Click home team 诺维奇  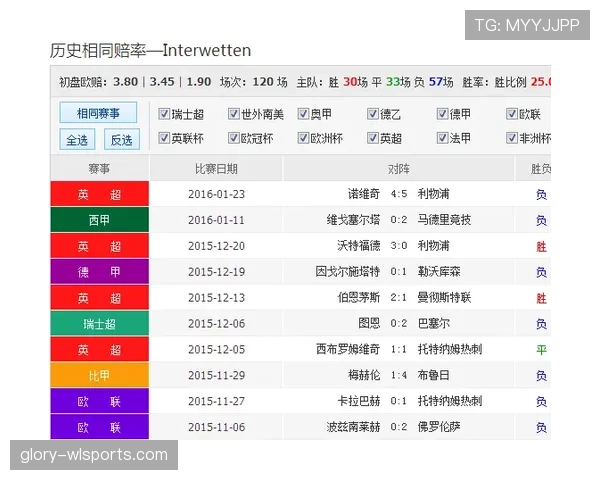pyautogui.click(x=364, y=194)
